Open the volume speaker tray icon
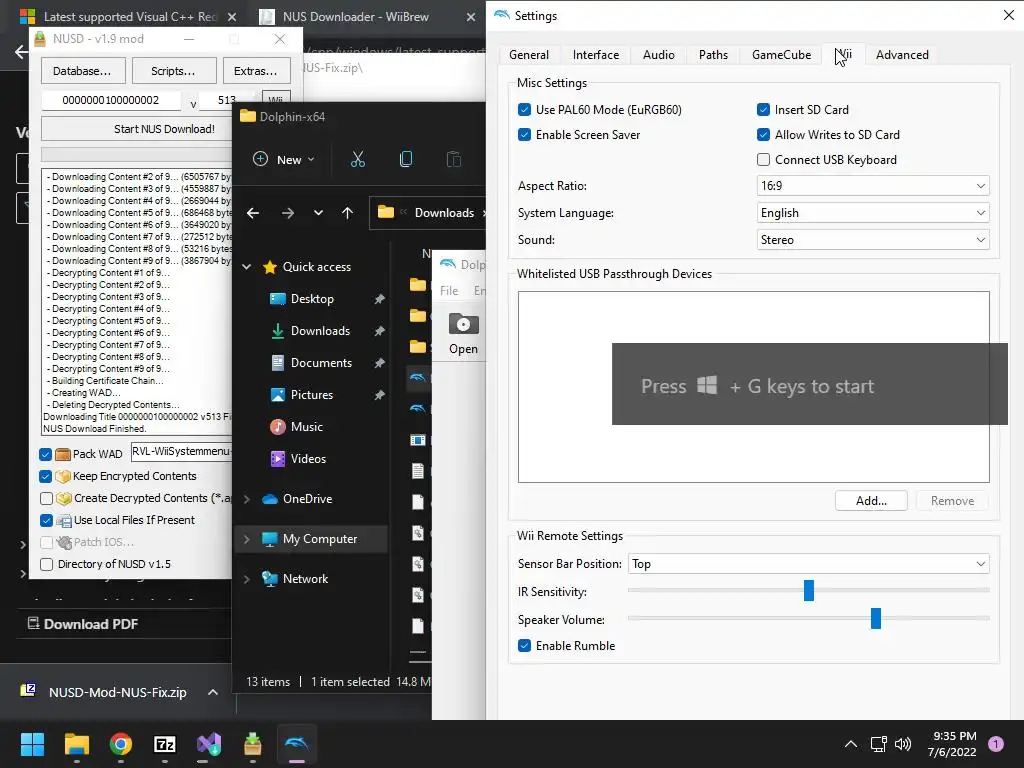 (x=903, y=744)
